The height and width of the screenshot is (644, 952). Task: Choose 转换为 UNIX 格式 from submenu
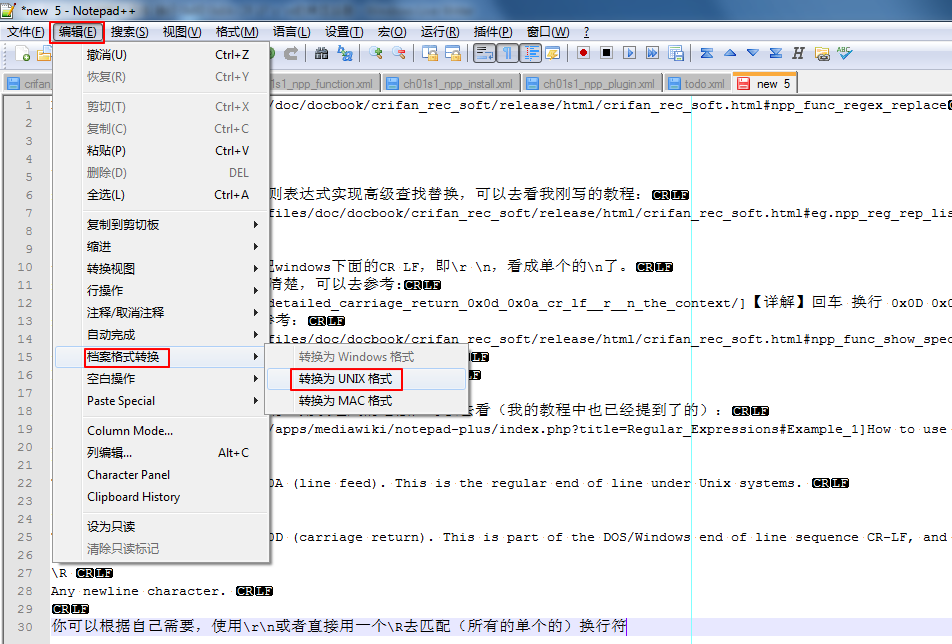coord(345,379)
